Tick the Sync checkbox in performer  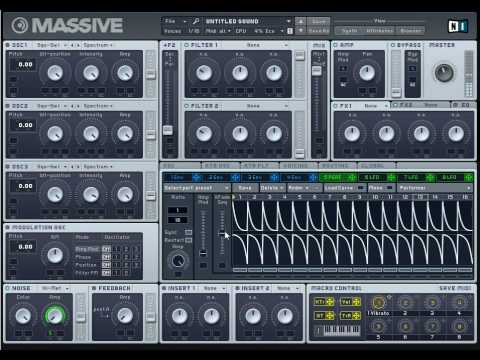click(x=188, y=232)
